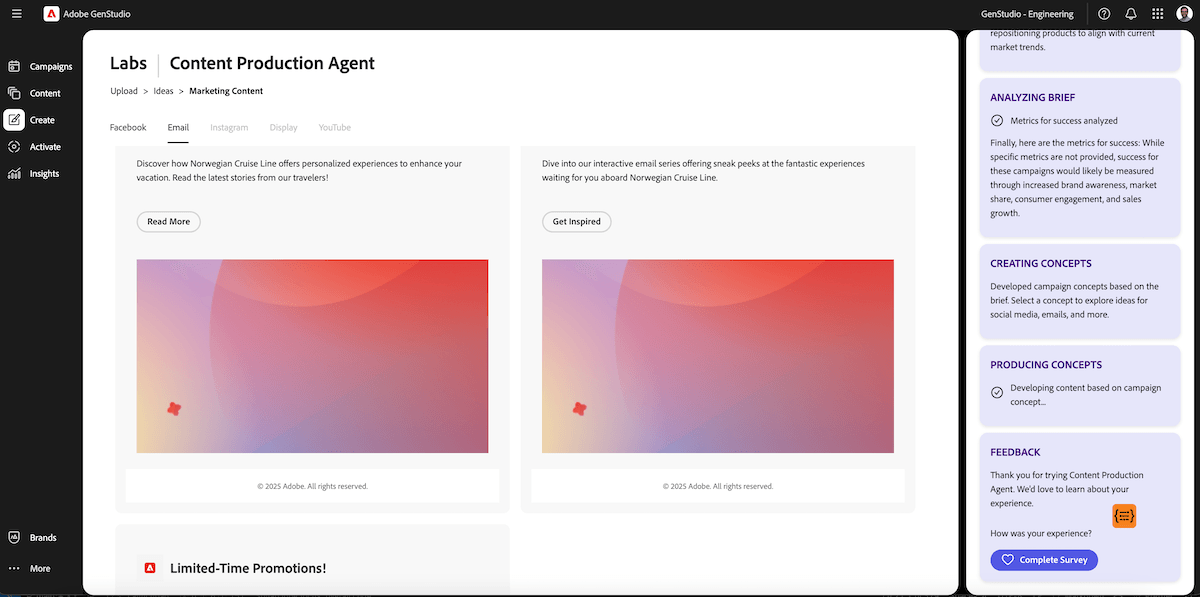Screen dimensions: 1200x597
Task: Click the Upload breadcrumb link
Action: click(124, 91)
